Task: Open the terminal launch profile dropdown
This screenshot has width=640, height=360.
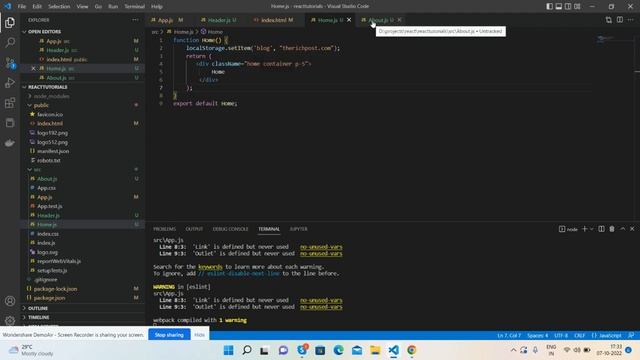Action: pyautogui.click(x=591, y=229)
